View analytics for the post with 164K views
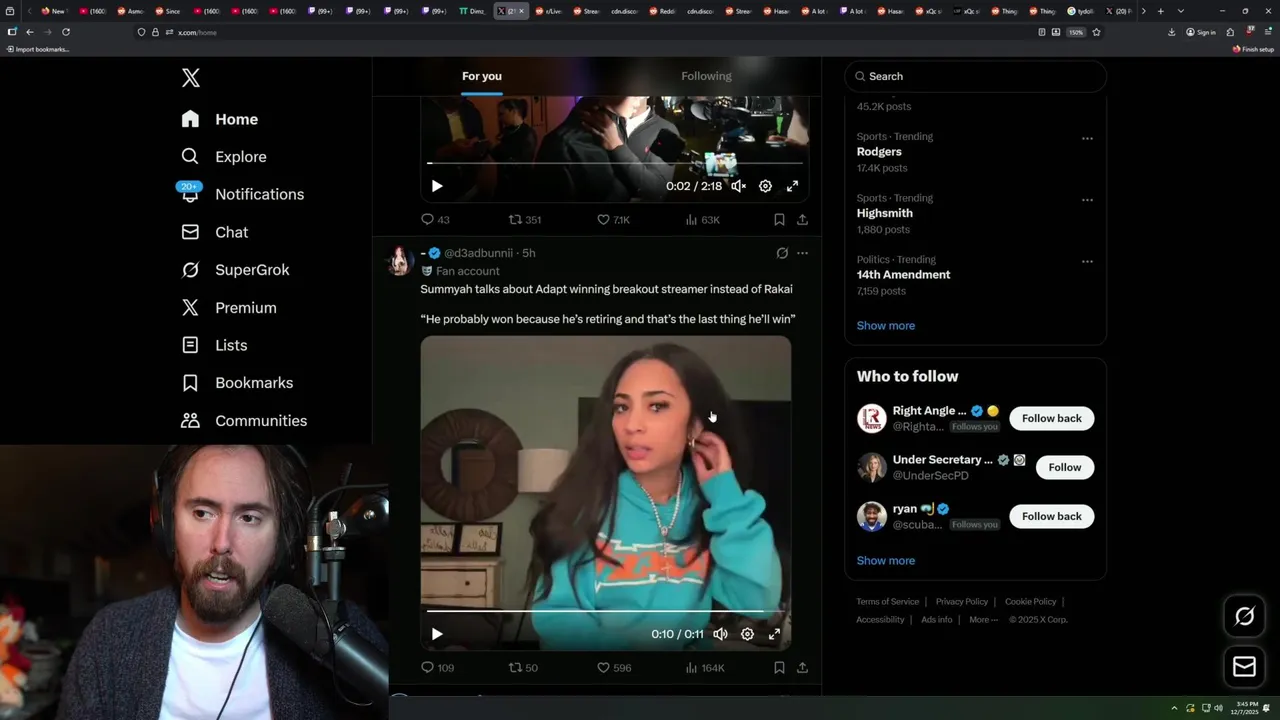The height and width of the screenshot is (720, 1280). click(x=704, y=668)
